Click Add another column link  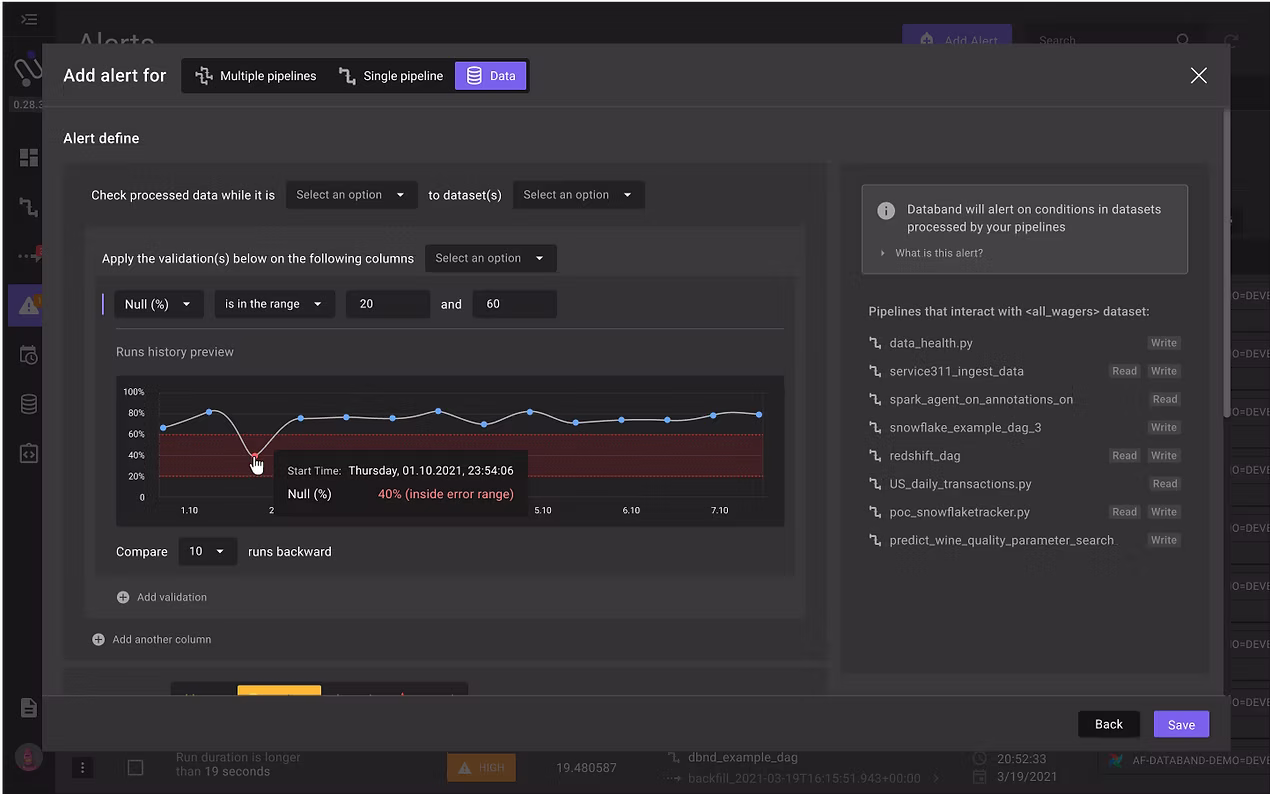[162, 639]
